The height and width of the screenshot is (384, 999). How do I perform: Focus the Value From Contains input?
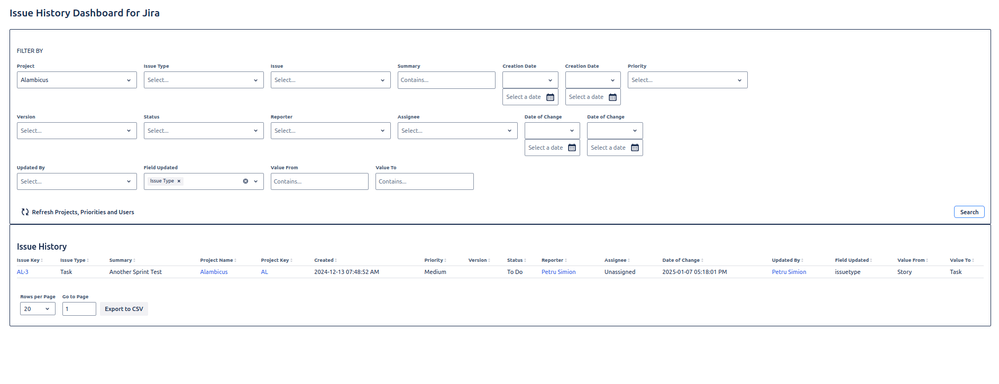[320, 181]
